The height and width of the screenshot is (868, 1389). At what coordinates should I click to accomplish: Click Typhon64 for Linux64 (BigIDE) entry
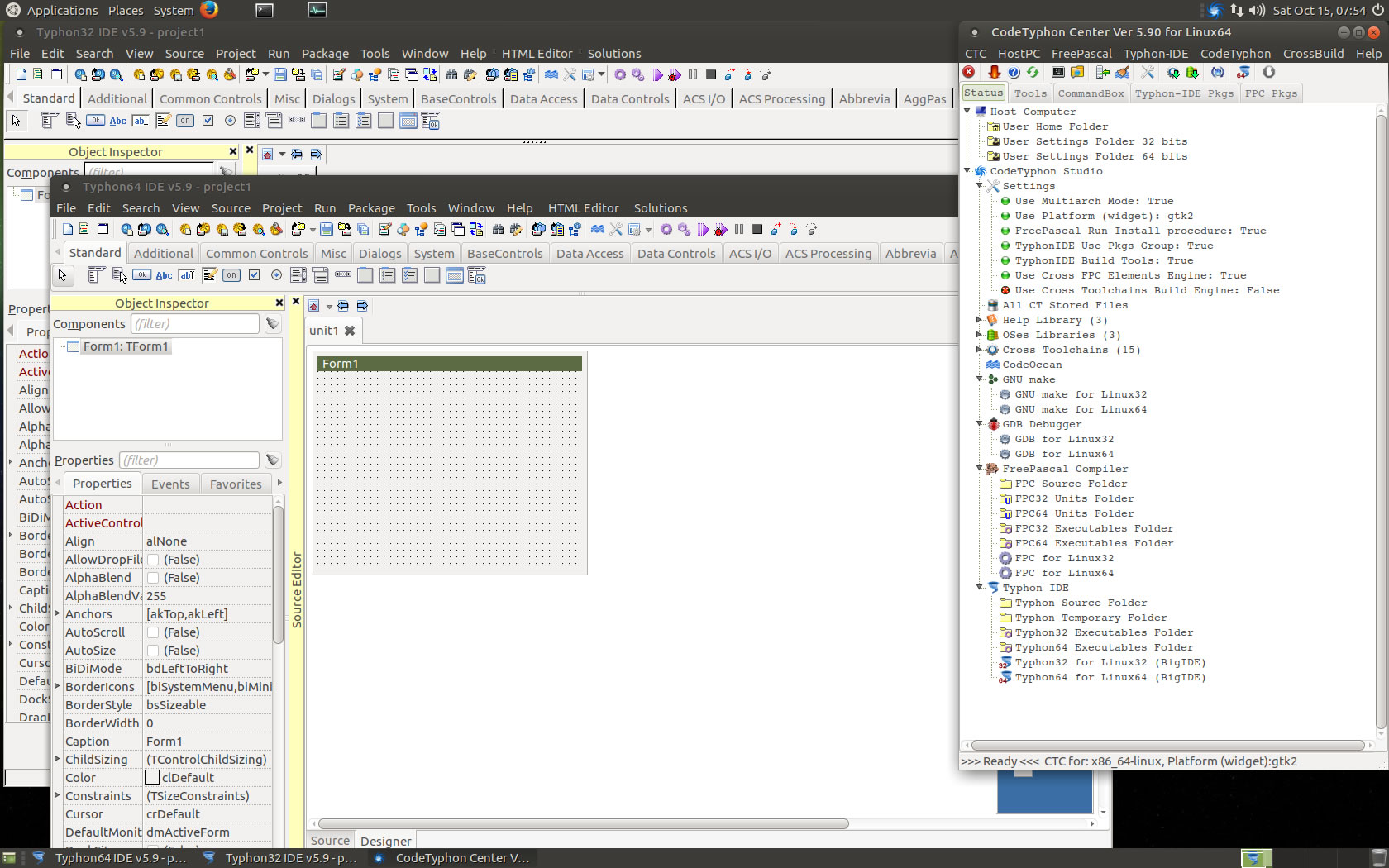point(1110,677)
